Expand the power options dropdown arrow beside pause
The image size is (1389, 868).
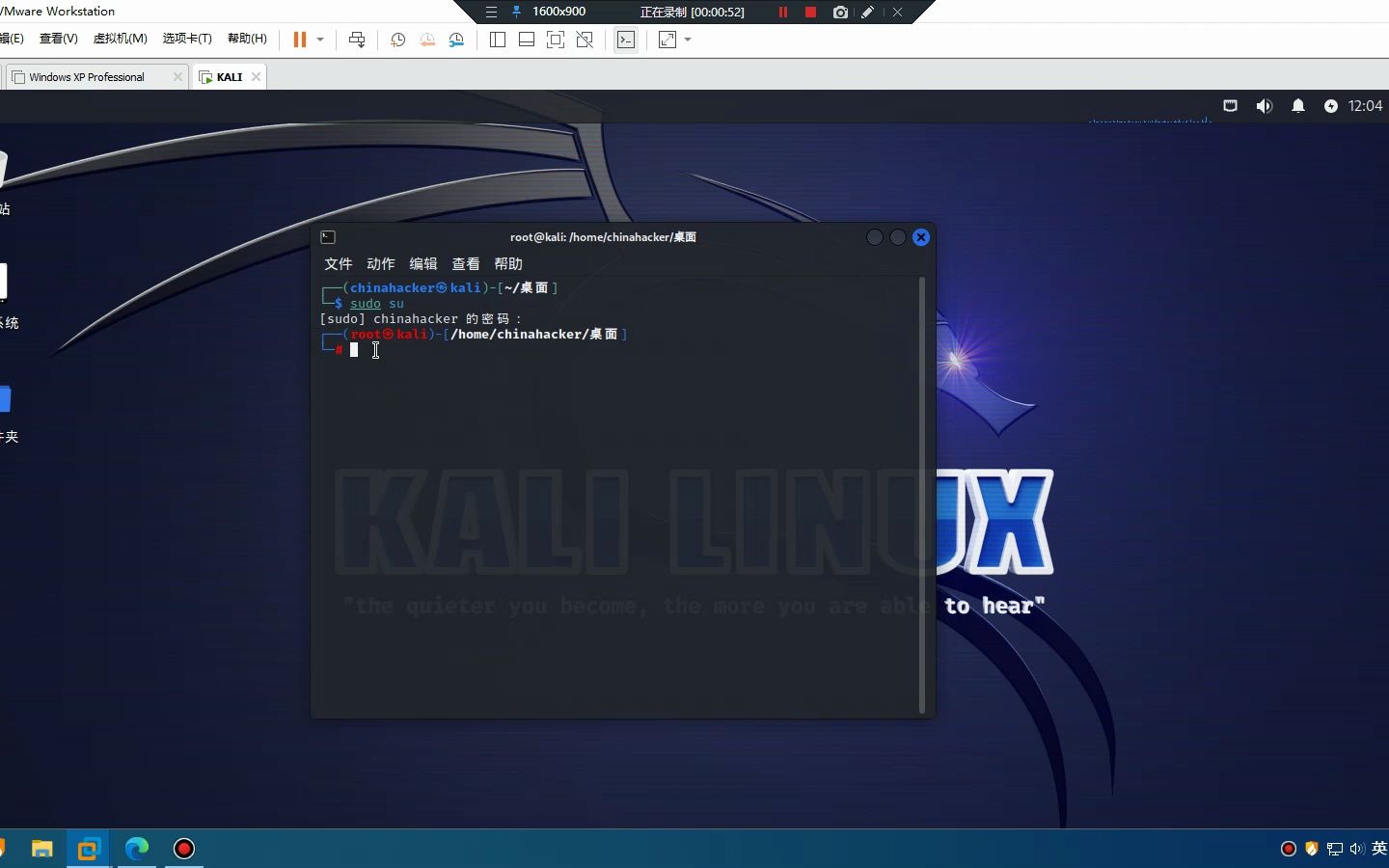tap(320, 40)
